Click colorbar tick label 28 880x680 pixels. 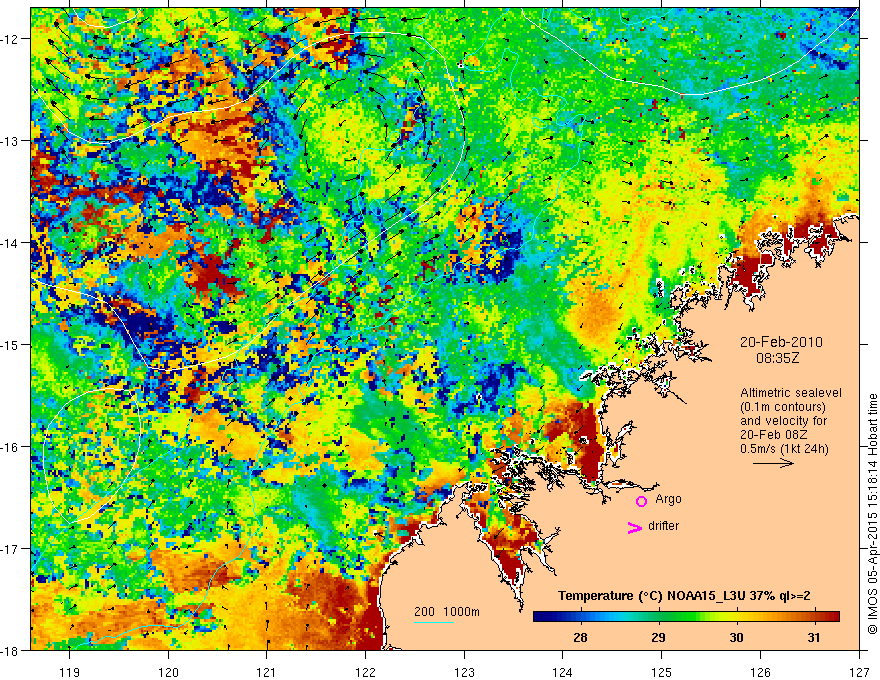tap(580, 638)
